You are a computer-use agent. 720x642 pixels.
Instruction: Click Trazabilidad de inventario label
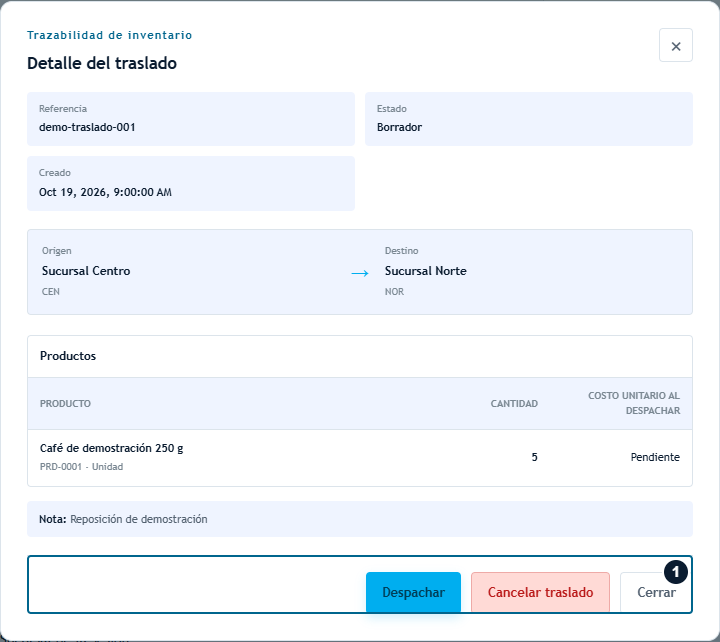tap(109, 35)
